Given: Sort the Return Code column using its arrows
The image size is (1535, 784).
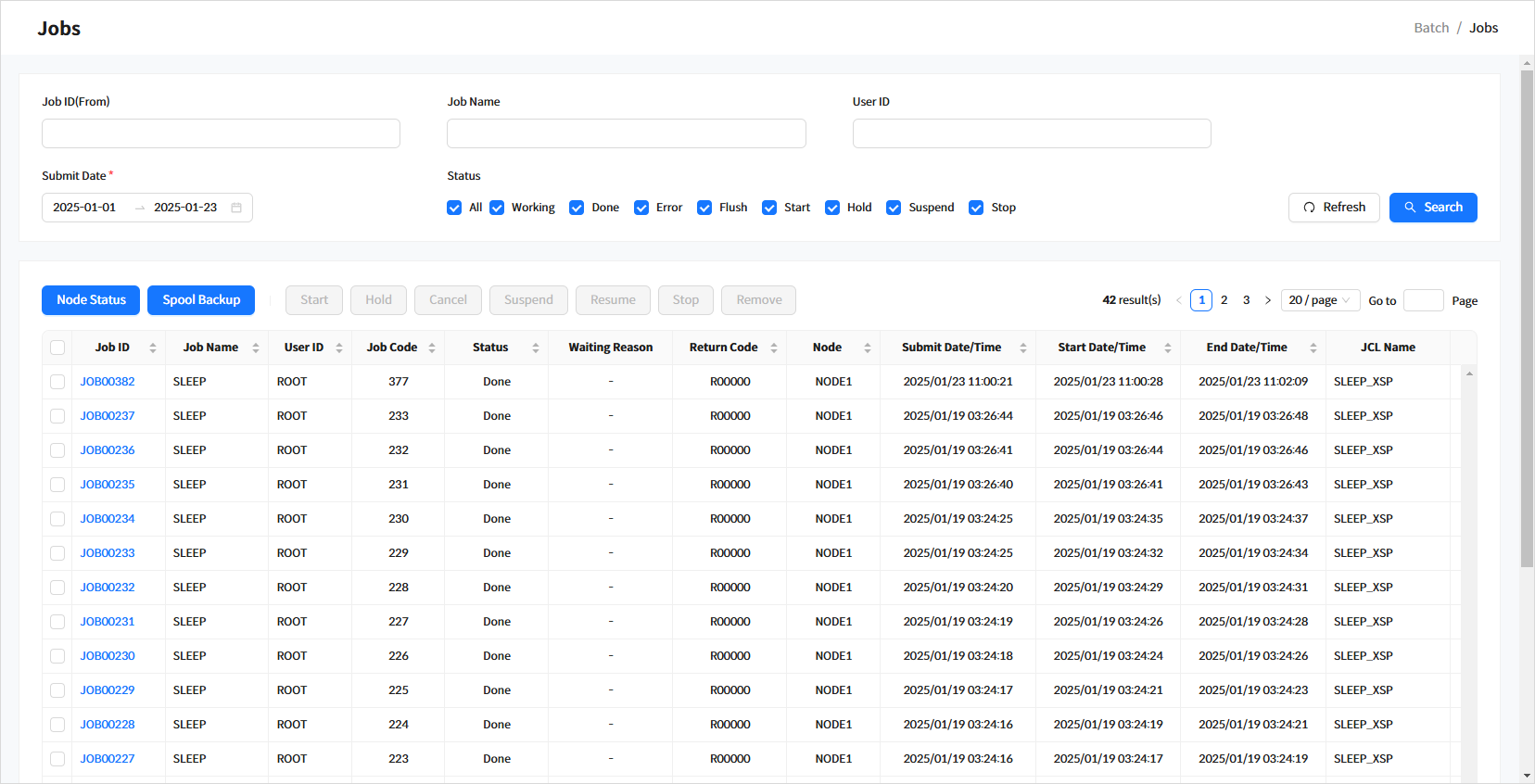Looking at the screenshot, I should tap(774, 348).
